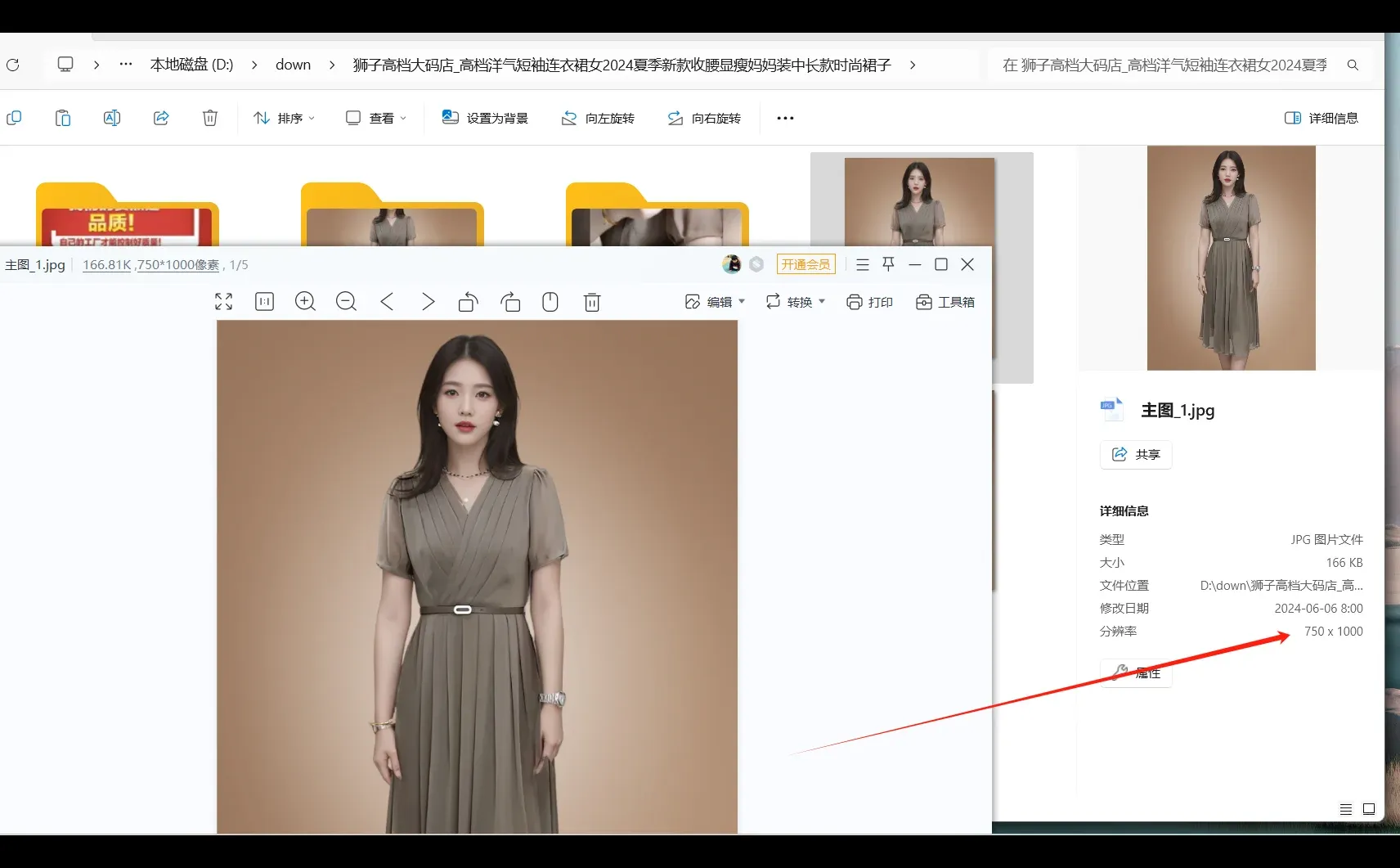Click the This PC monitor icon in address bar
The image size is (1400, 868).
tap(65, 65)
